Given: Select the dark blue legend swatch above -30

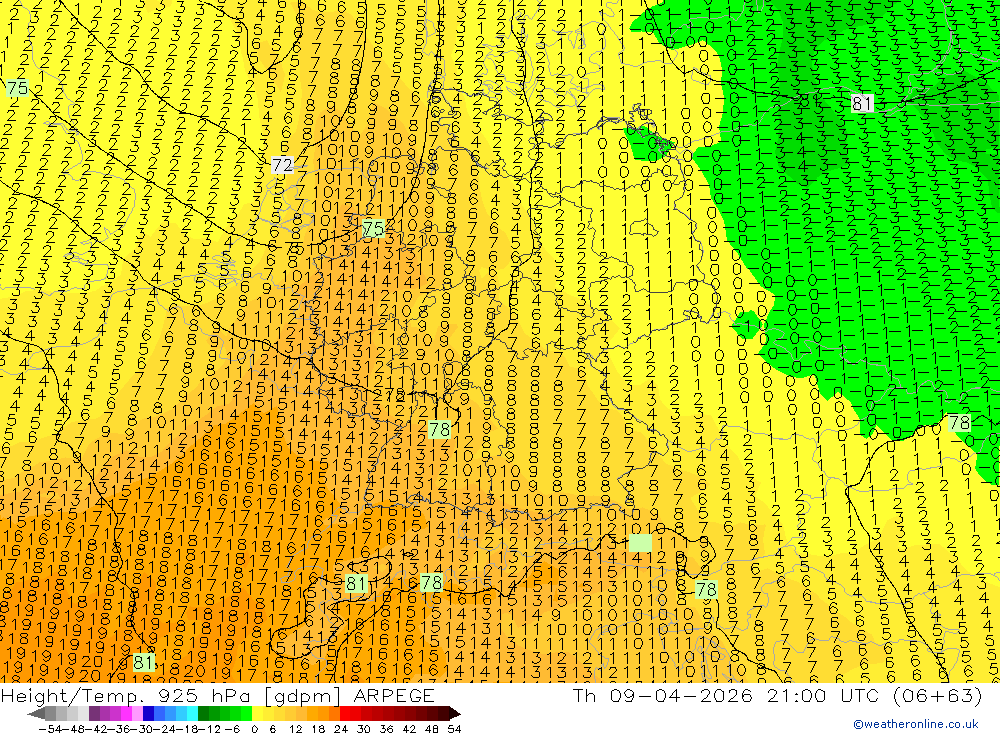Looking at the screenshot, I should [148, 713].
